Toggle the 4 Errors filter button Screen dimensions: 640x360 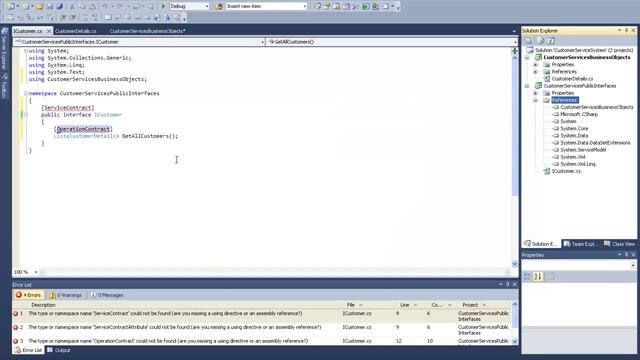point(29,295)
